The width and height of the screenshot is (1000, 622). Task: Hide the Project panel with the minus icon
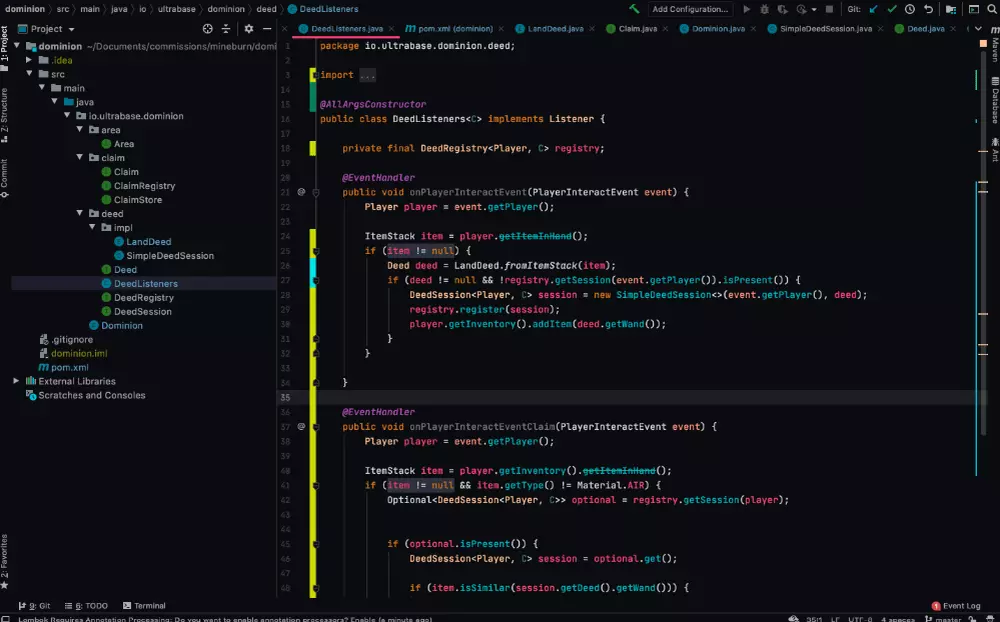(267, 29)
